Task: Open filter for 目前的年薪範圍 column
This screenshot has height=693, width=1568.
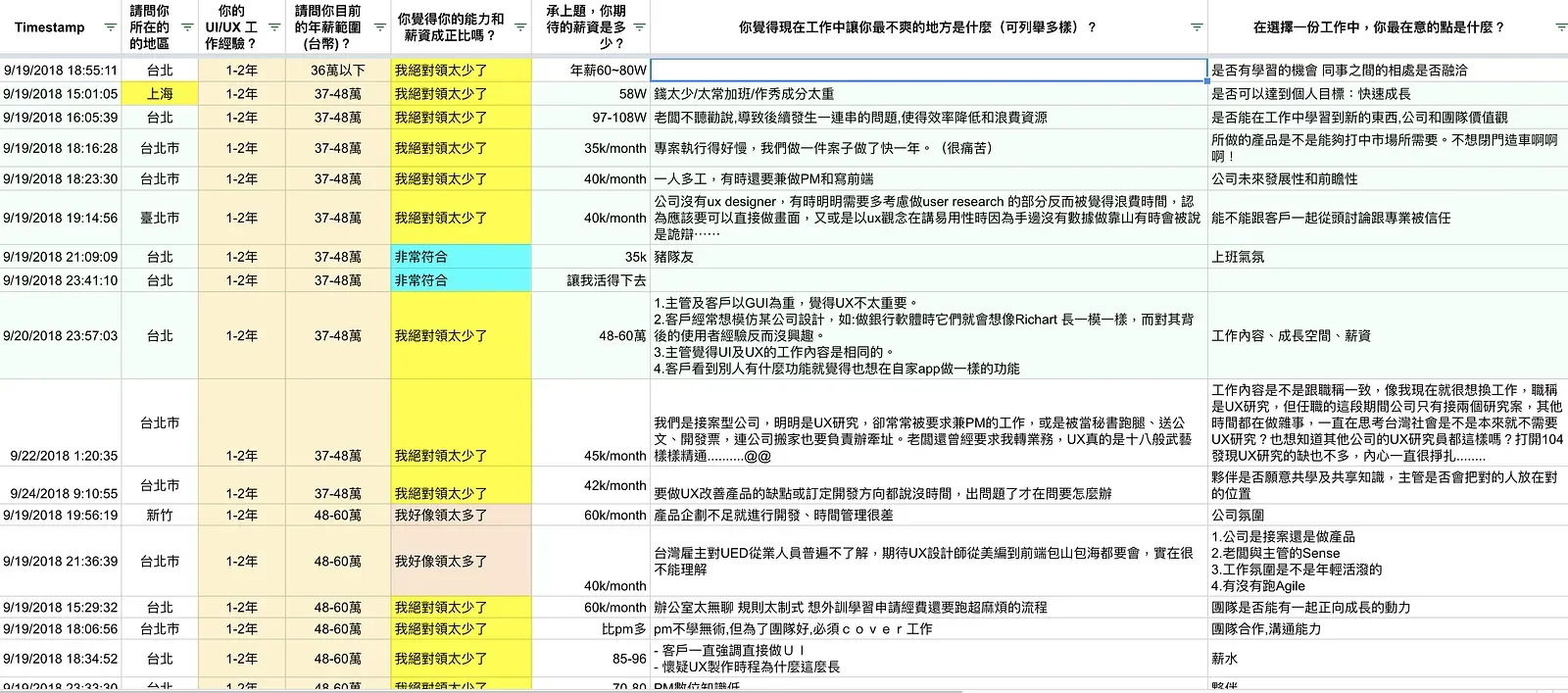Action: click(379, 27)
